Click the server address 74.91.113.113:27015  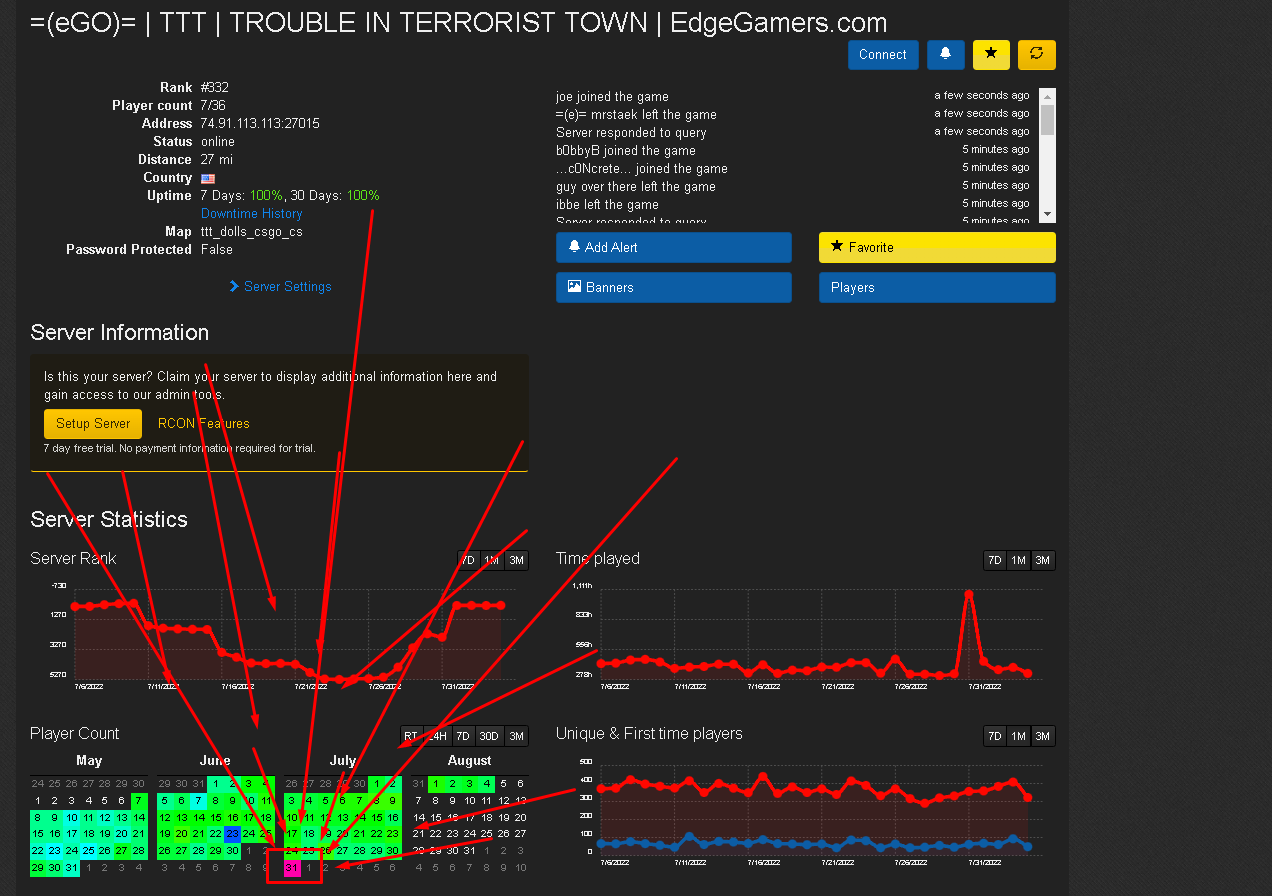point(260,124)
